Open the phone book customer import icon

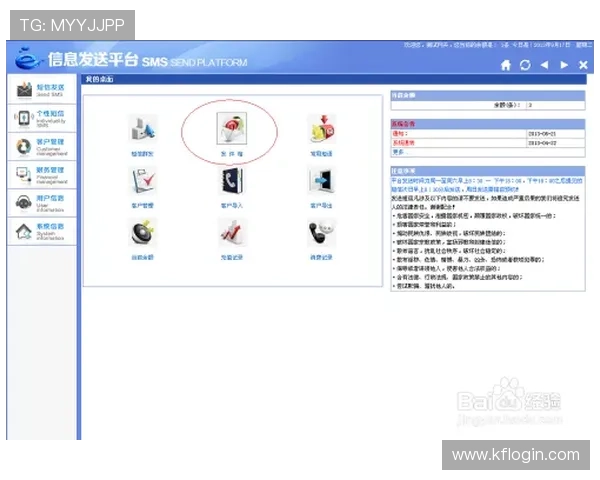tap(232, 181)
